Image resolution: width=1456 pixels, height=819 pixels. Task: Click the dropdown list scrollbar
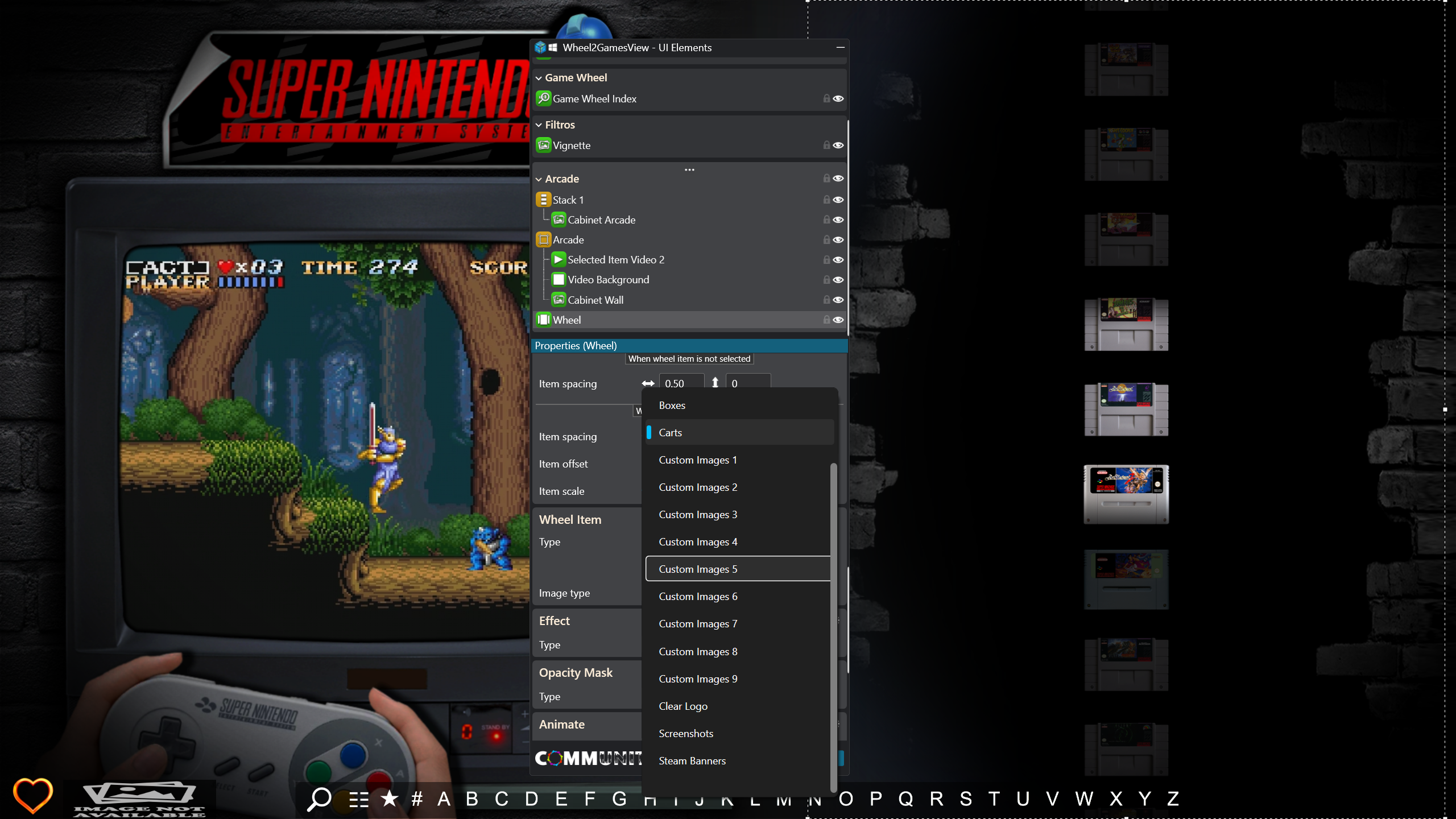[833, 627]
